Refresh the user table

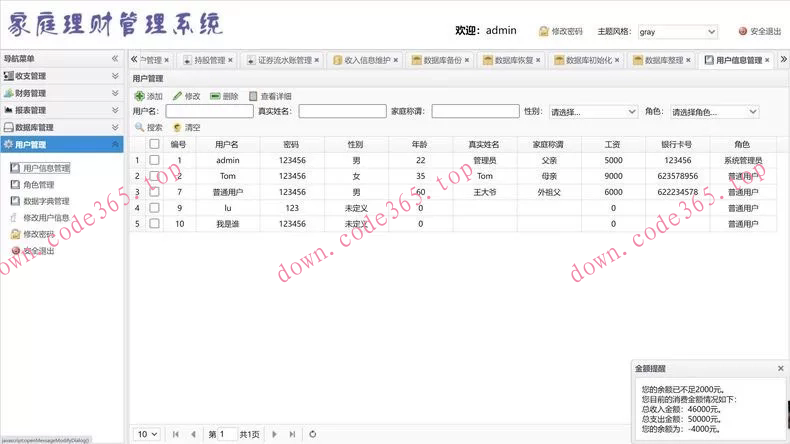point(313,434)
